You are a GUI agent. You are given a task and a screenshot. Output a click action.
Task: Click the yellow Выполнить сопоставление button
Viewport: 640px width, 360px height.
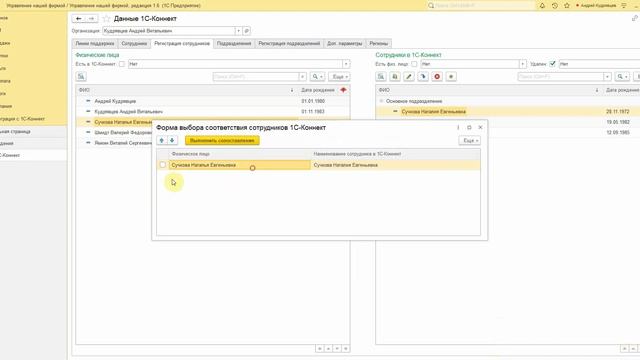click(222, 140)
